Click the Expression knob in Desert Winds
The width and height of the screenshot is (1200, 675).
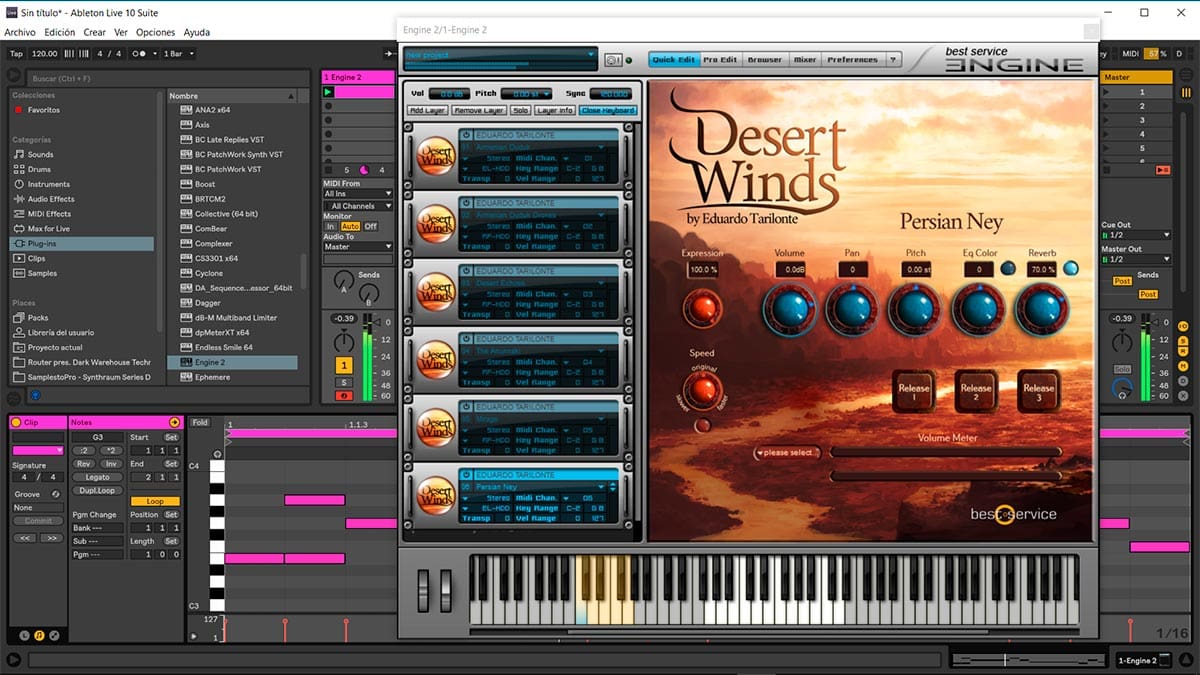tap(702, 308)
